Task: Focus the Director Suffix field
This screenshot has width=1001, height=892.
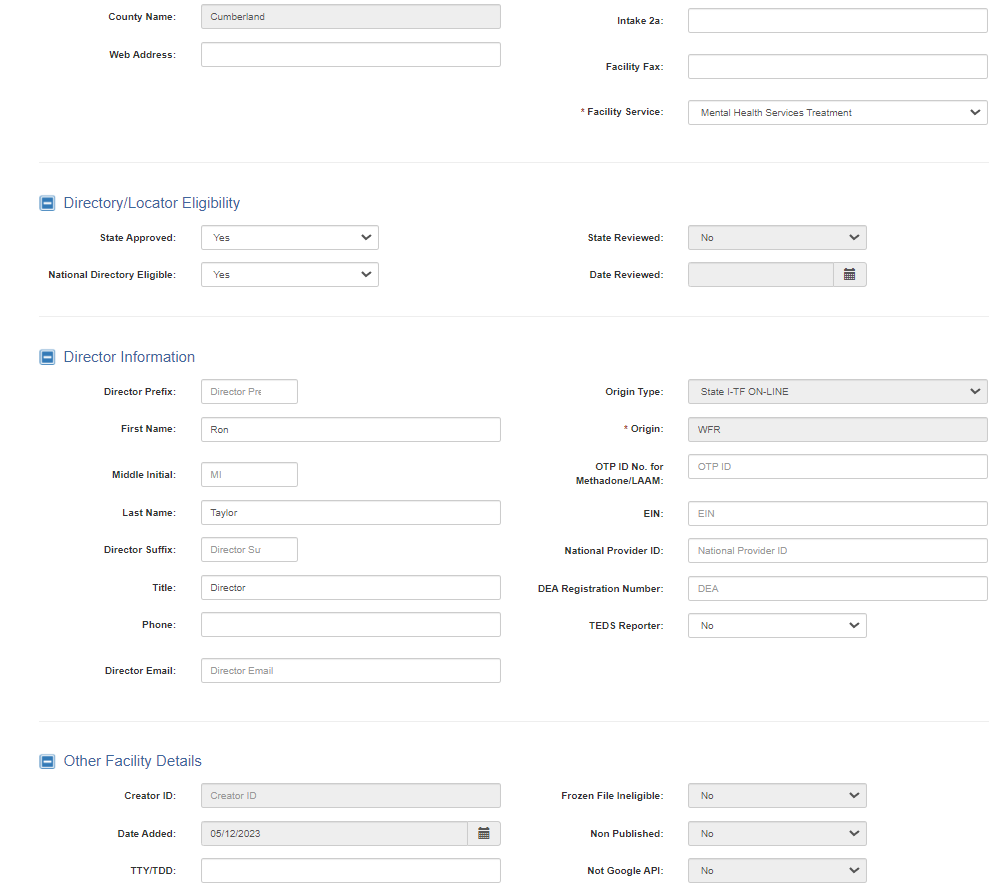Action: tap(249, 550)
